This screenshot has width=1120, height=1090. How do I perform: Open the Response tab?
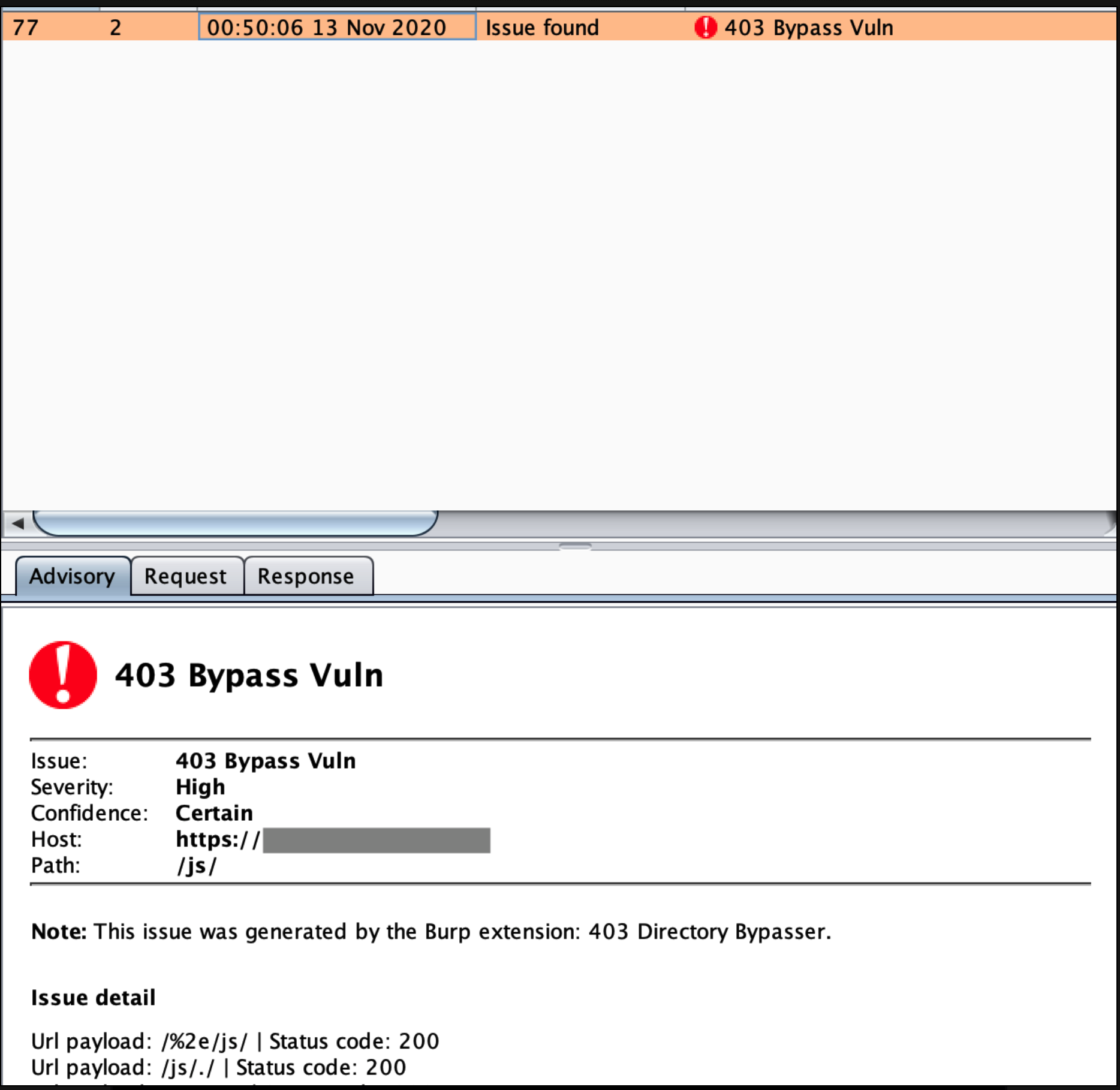point(306,576)
